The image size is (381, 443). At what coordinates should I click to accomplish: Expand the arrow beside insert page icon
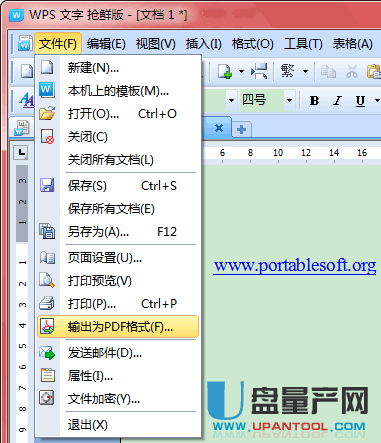(241, 71)
